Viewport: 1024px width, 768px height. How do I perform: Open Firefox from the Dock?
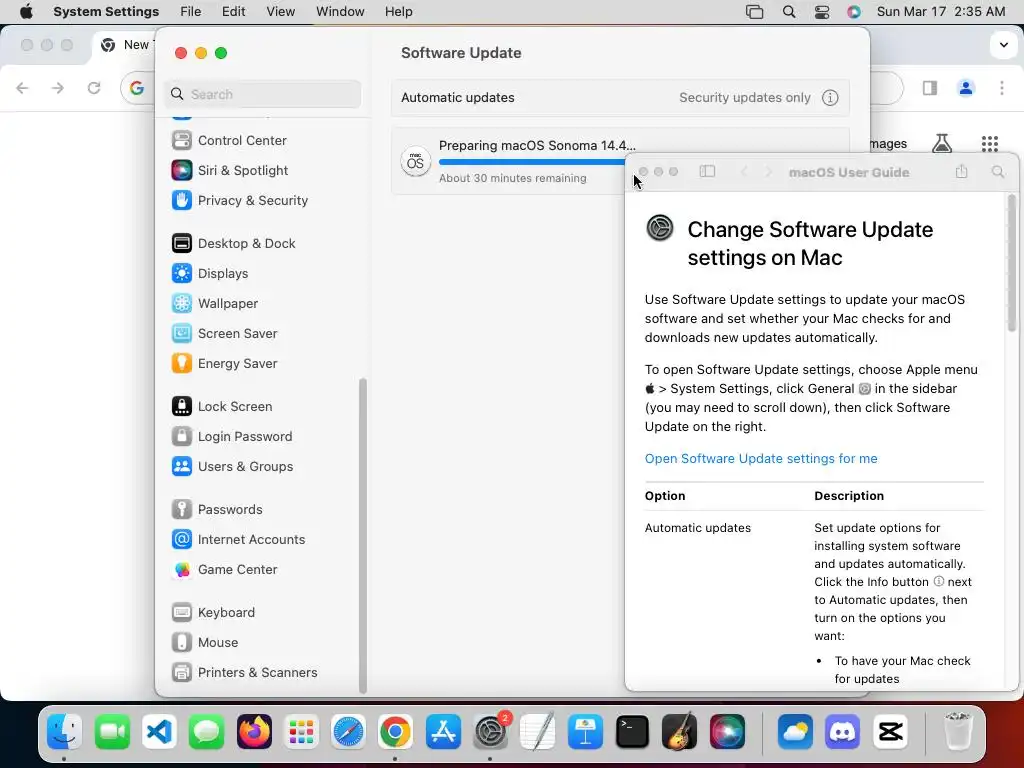point(254,732)
